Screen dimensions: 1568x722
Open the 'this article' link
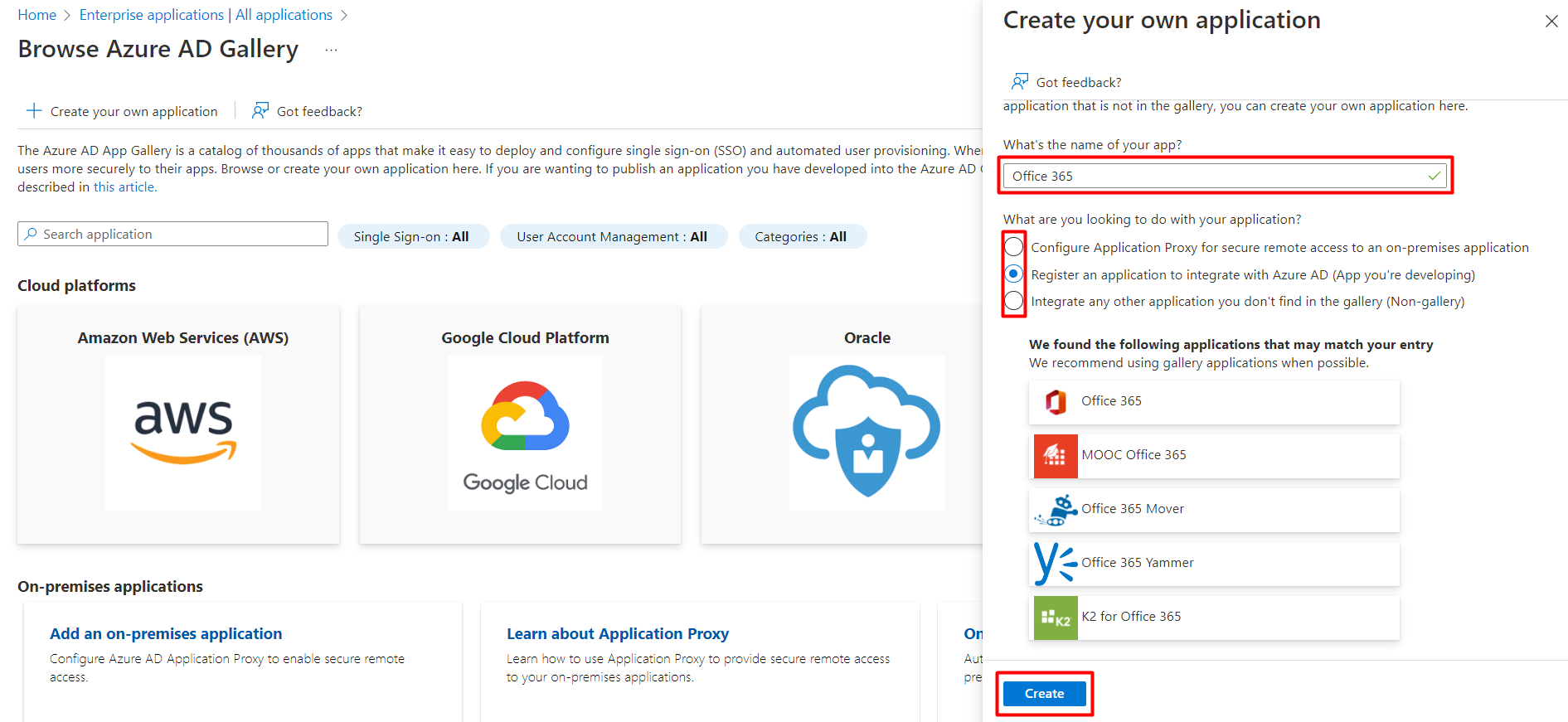(x=124, y=187)
